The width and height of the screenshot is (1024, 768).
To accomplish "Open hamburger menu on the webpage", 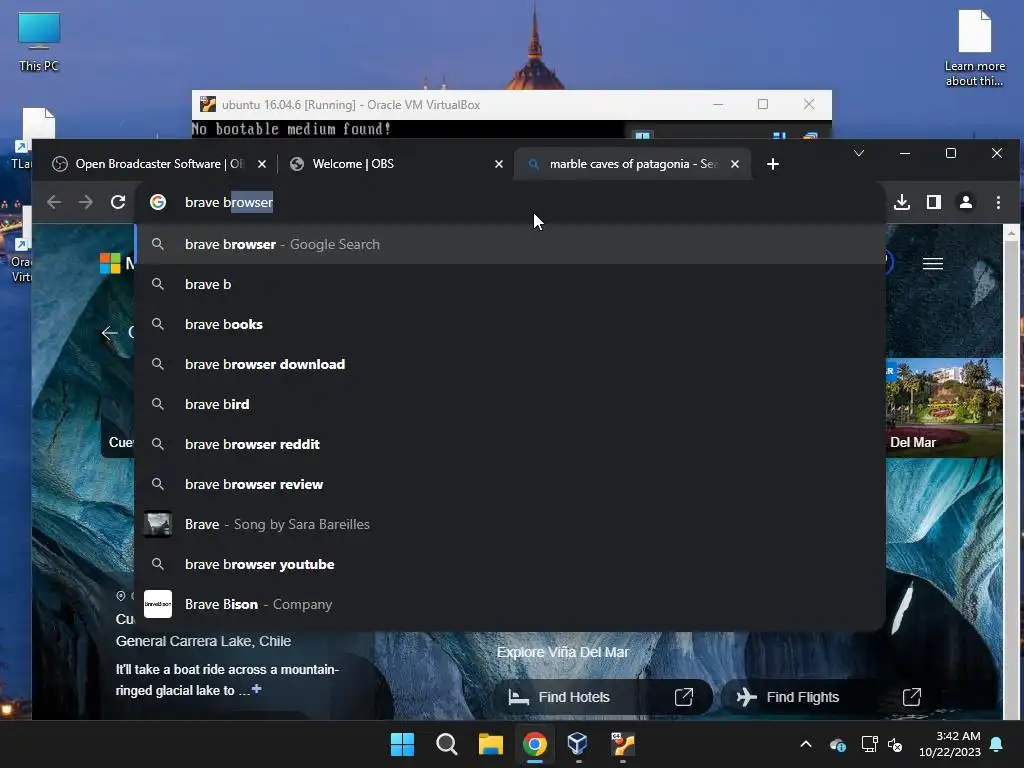I will tap(933, 263).
